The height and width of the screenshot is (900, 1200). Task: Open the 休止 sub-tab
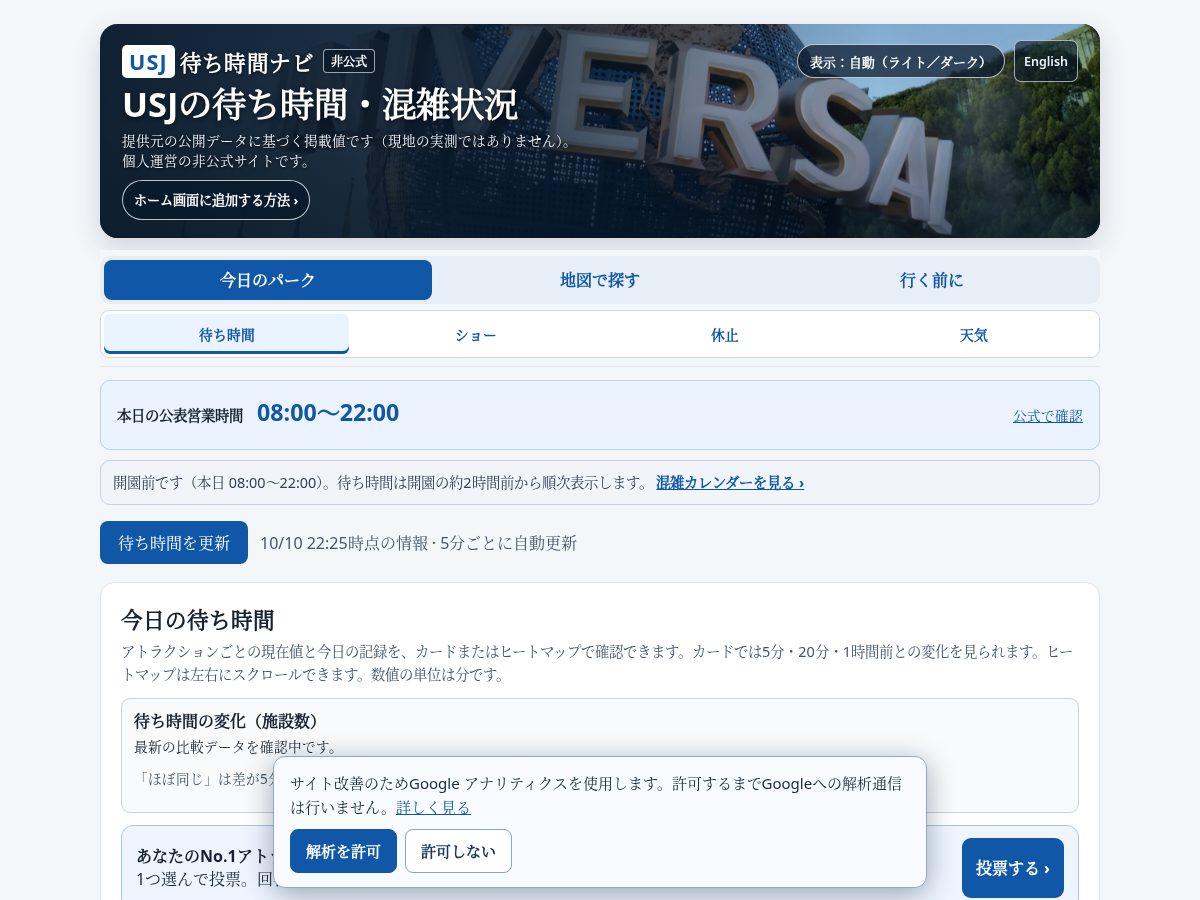point(724,334)
